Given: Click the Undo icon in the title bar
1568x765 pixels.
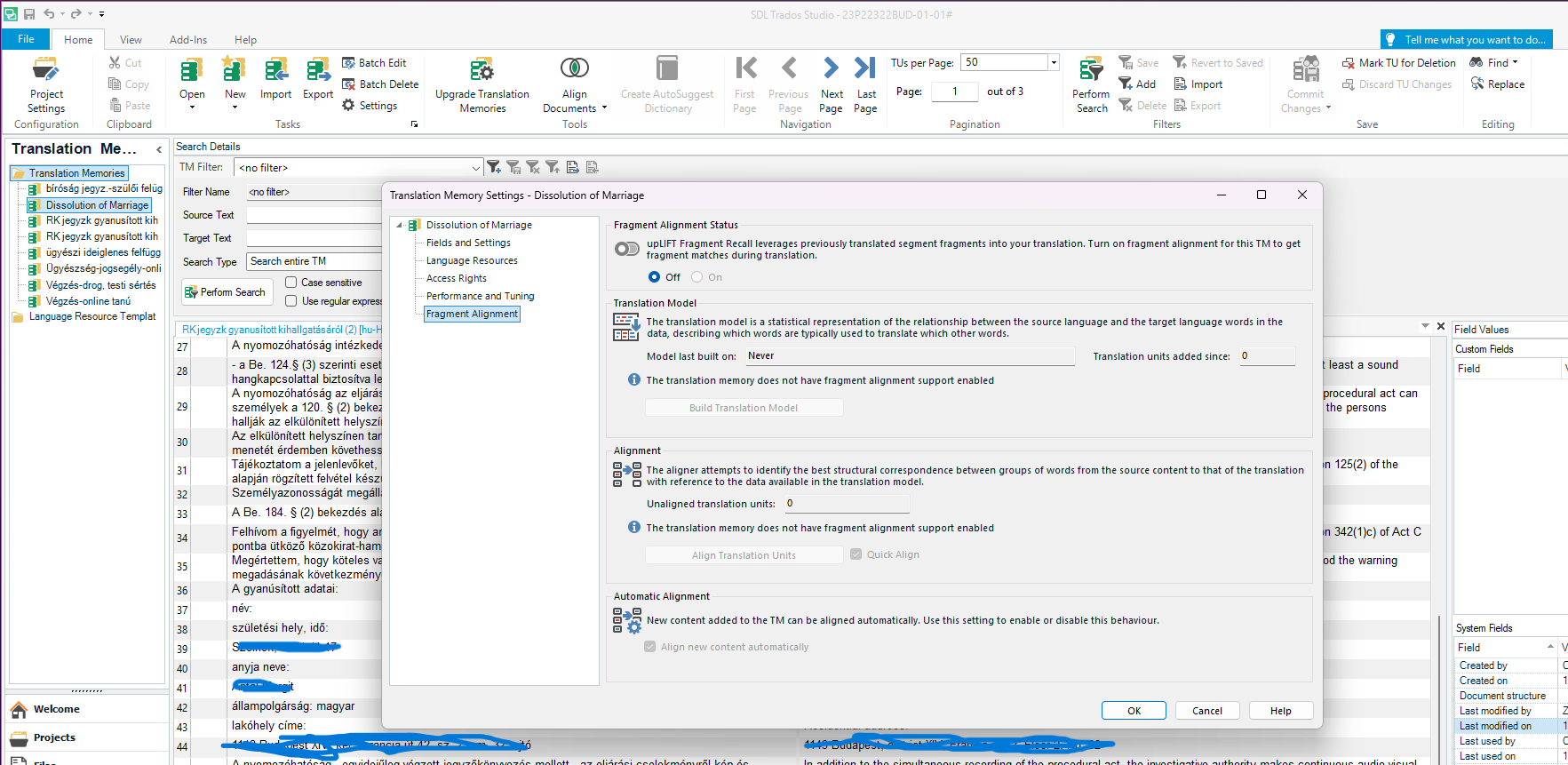Looking at the screenshot, I should (49, 14).
